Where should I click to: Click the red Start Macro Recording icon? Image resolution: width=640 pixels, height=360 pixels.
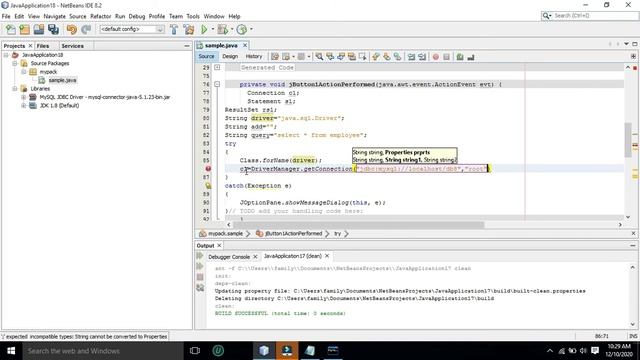pos(436,57)
